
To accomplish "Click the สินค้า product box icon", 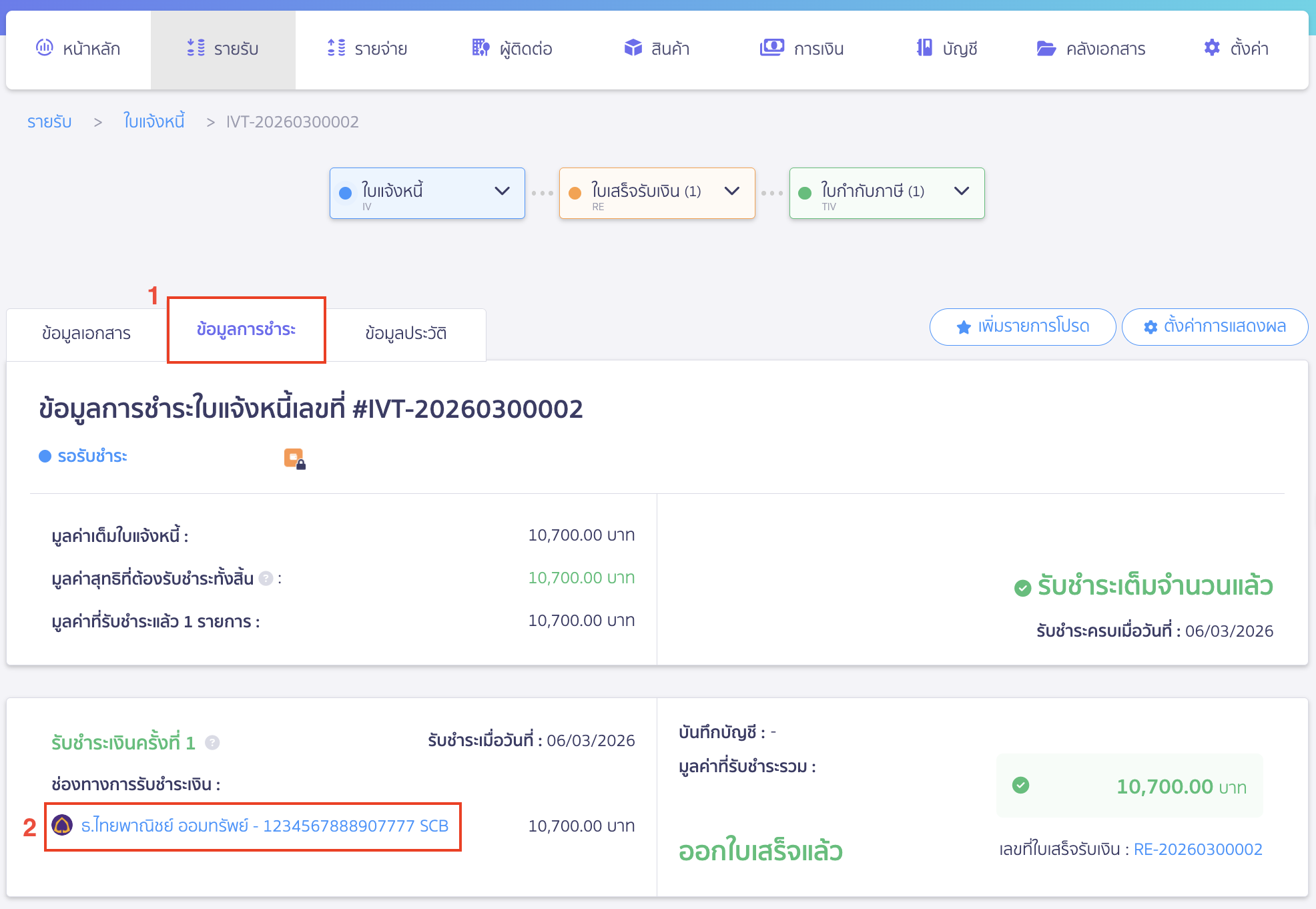I will point(633,48).
